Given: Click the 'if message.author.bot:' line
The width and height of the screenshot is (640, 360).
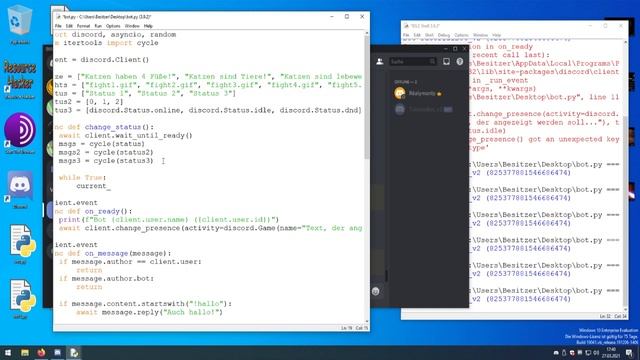Looking at the screenshot, I should 106,279.
